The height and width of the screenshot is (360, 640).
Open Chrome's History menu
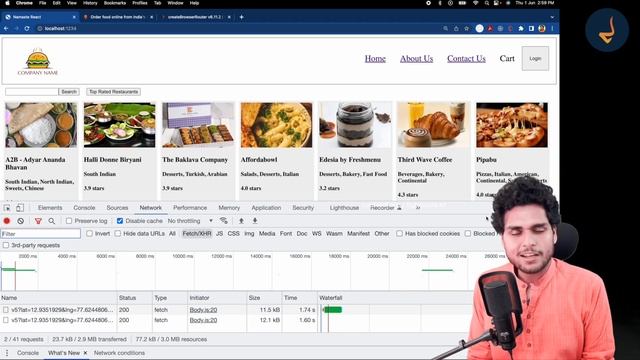pyautogui.click(x=90, y=3)
